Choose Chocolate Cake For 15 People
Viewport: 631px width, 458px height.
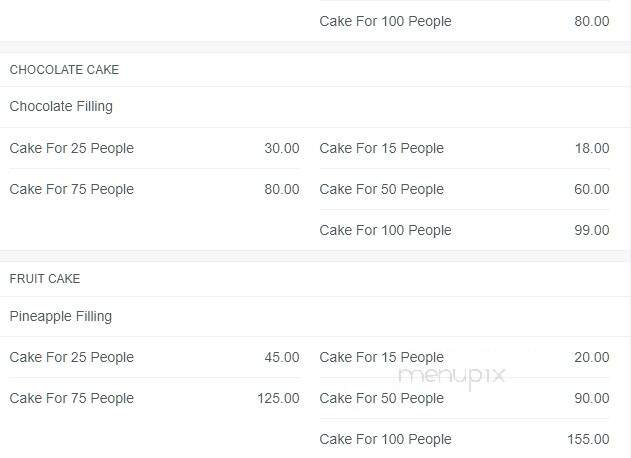(382, 148)
